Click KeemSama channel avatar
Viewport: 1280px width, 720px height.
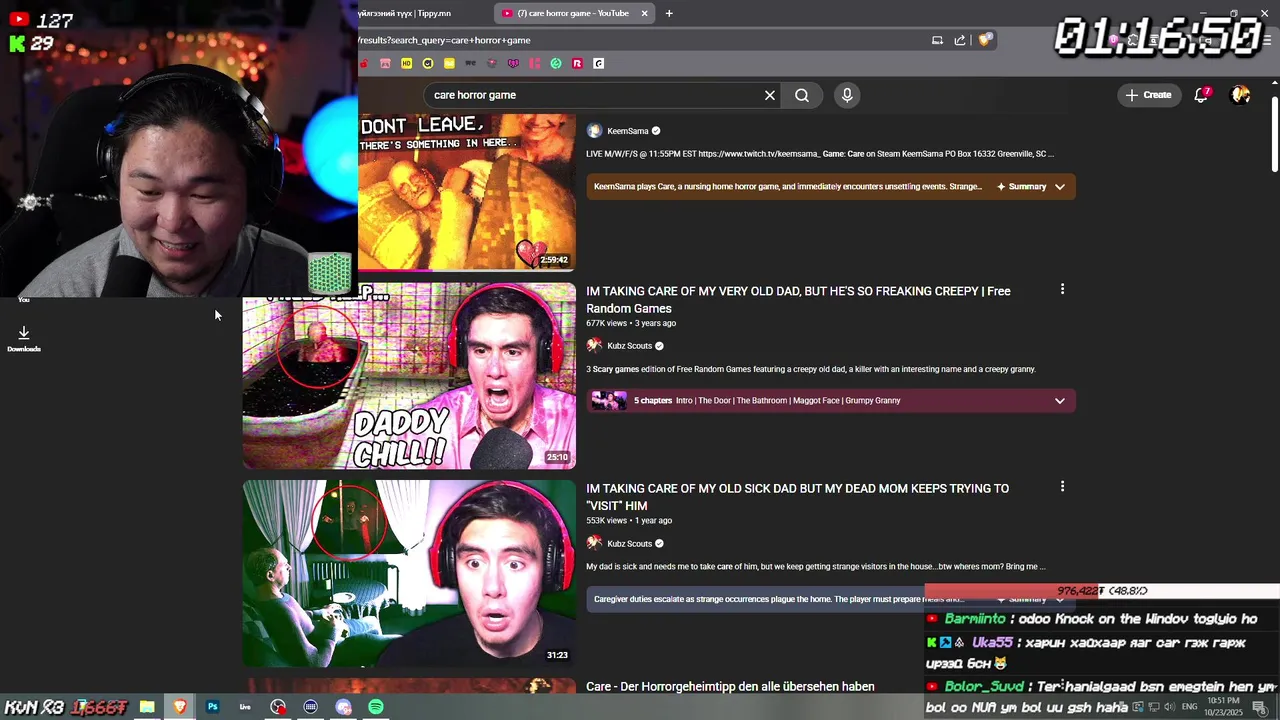pos(594,131)
